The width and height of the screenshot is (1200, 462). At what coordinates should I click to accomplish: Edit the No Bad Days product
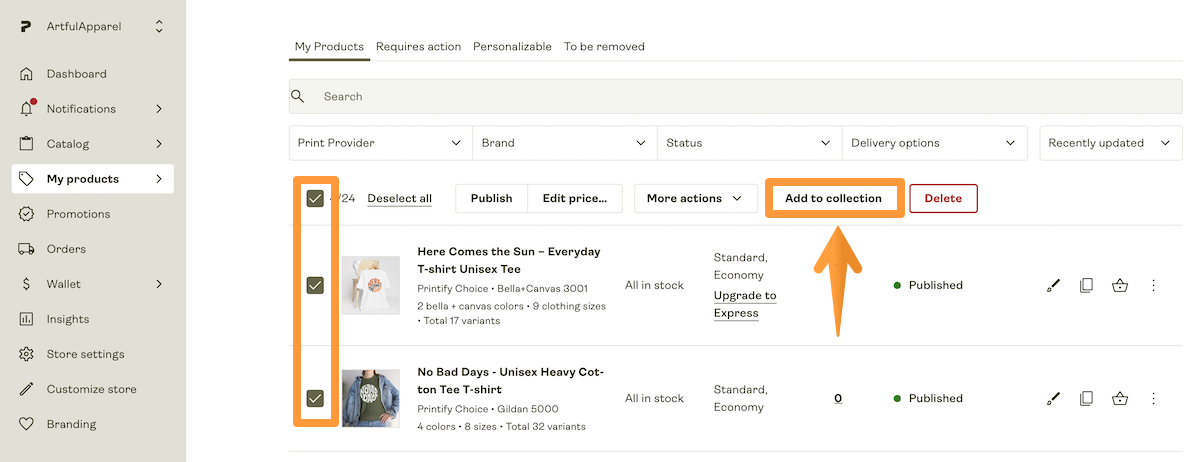click(x=1052, y=398)
